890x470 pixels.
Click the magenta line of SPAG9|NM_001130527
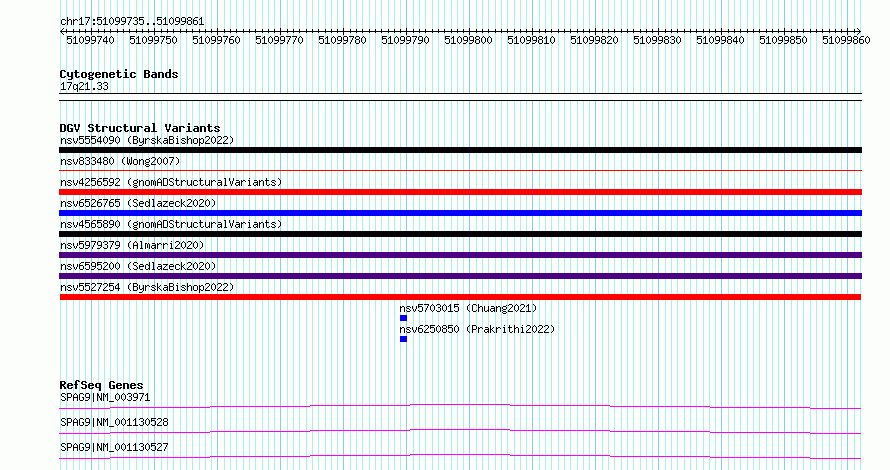pyautogui.click(x=460, y=456)
